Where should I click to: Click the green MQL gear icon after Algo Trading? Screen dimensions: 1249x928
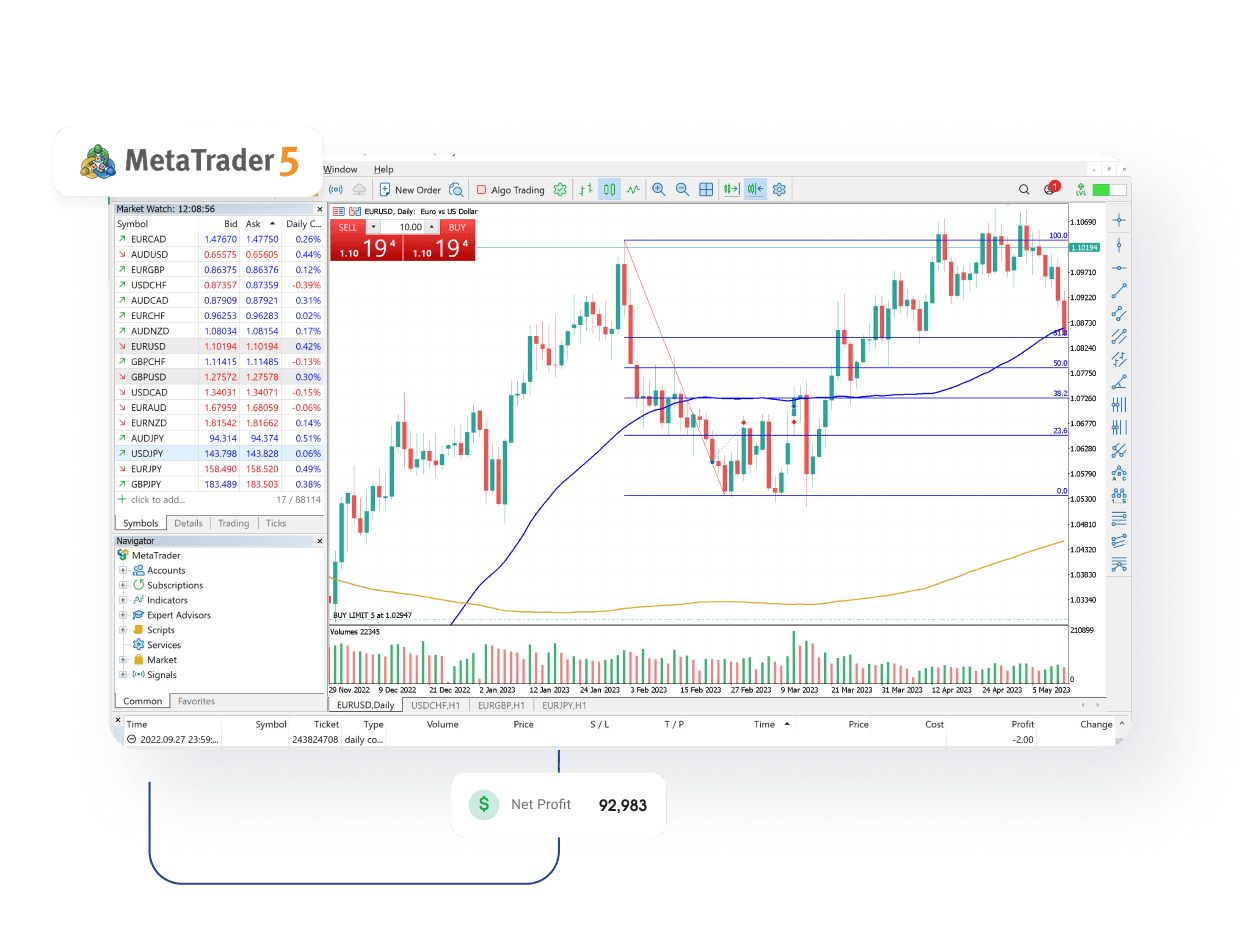tap(560, 189)
